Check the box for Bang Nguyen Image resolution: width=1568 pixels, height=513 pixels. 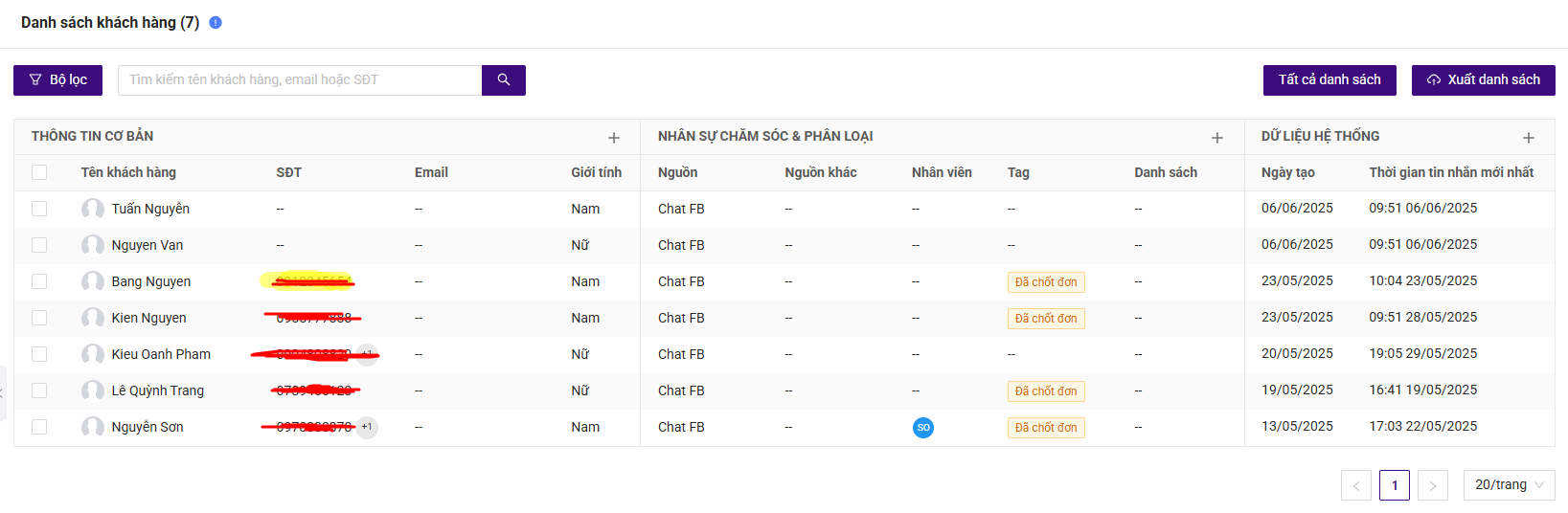coord(39,281)
